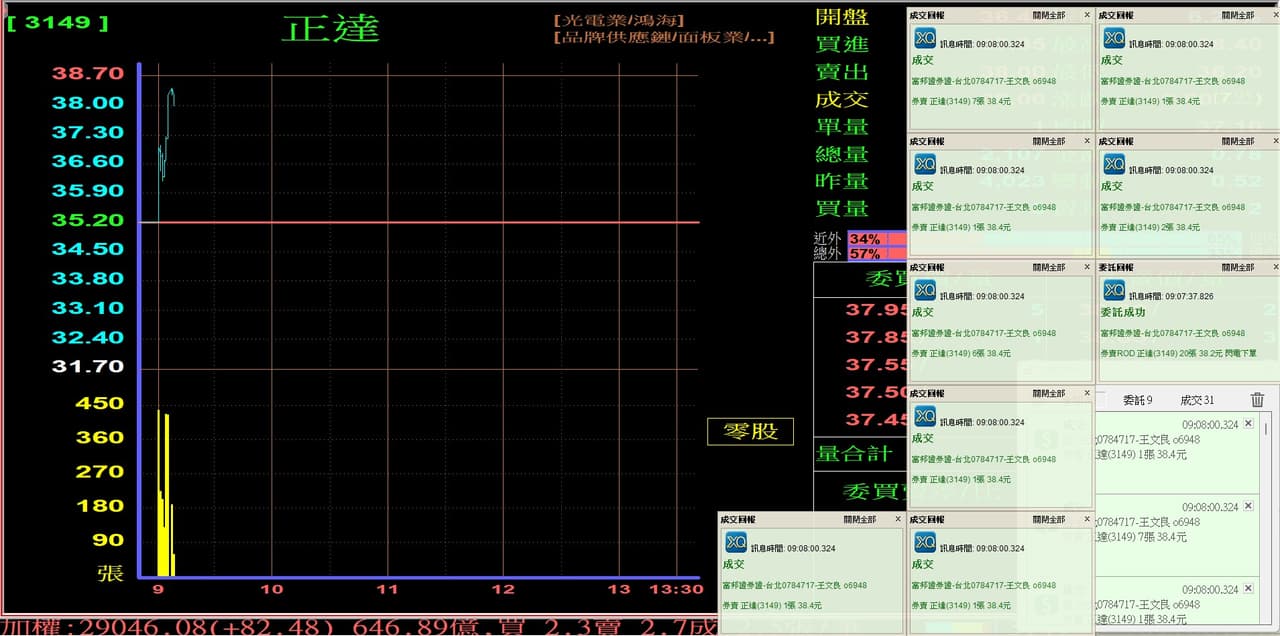Click the 賣出 label
The height and width of the screenshot is (636, 1280).
tap(842, 72)
